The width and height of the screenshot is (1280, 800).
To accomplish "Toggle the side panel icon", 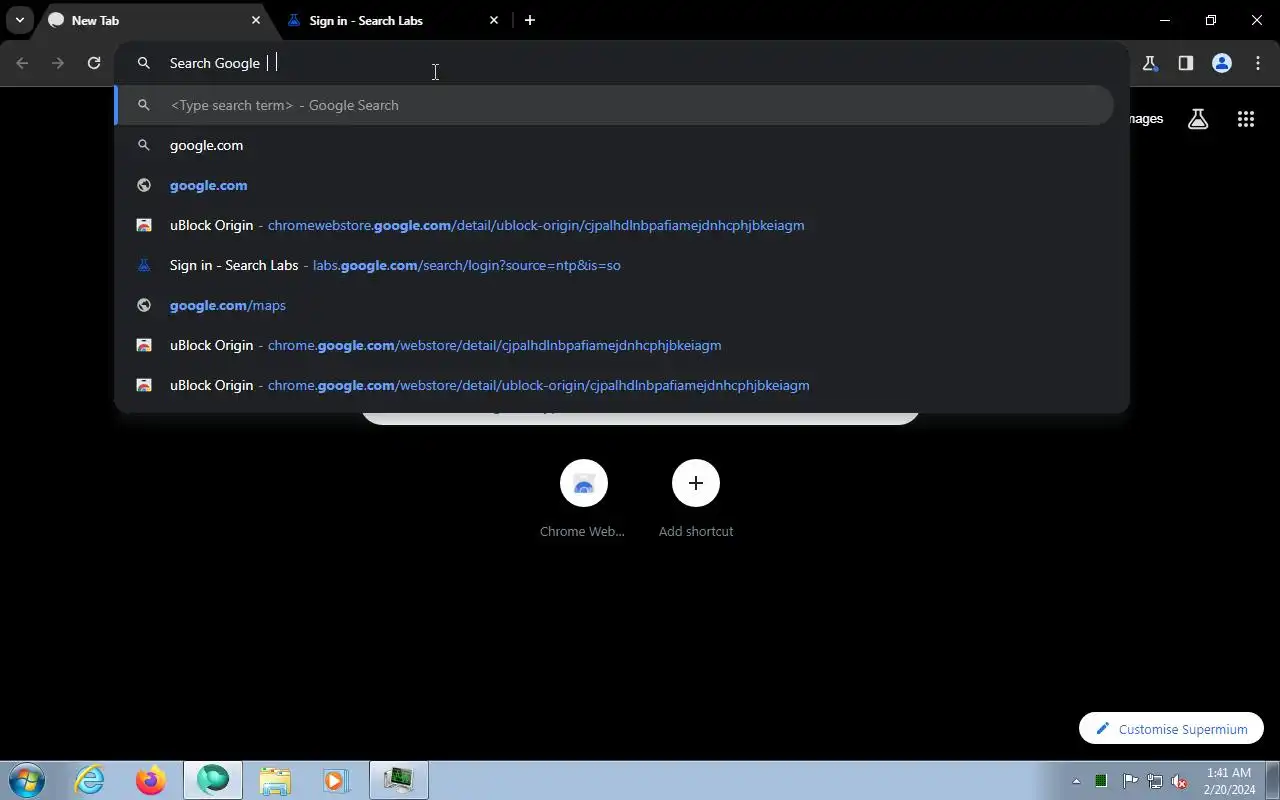I will point(1186,63).
